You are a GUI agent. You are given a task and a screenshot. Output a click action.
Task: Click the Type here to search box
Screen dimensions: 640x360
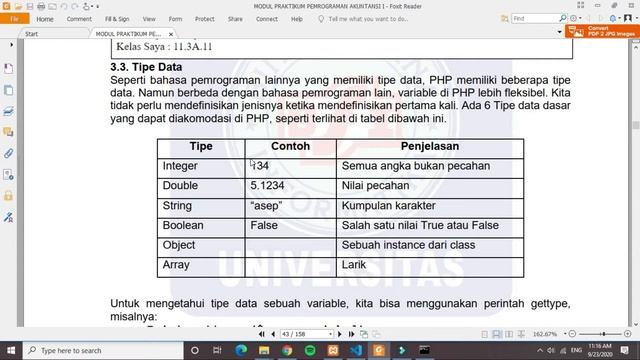103,350
